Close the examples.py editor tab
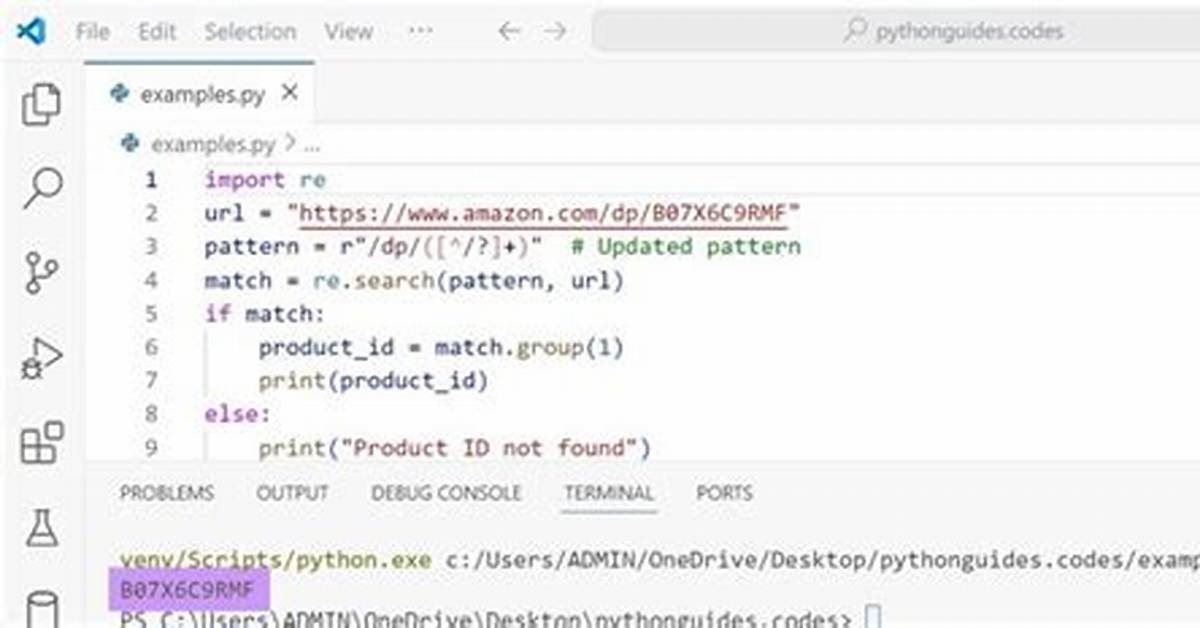Screen dimensions: 1200x628 [290, 94]
